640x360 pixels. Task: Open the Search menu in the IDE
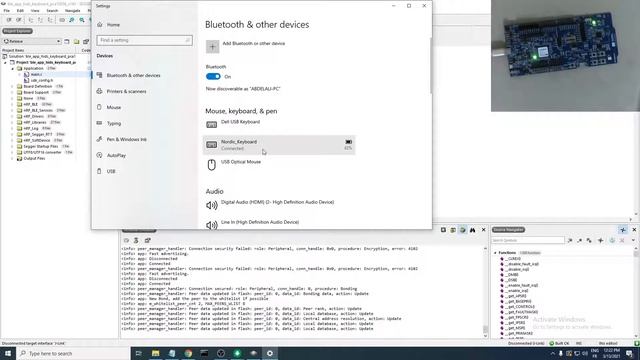coord(52,10)
